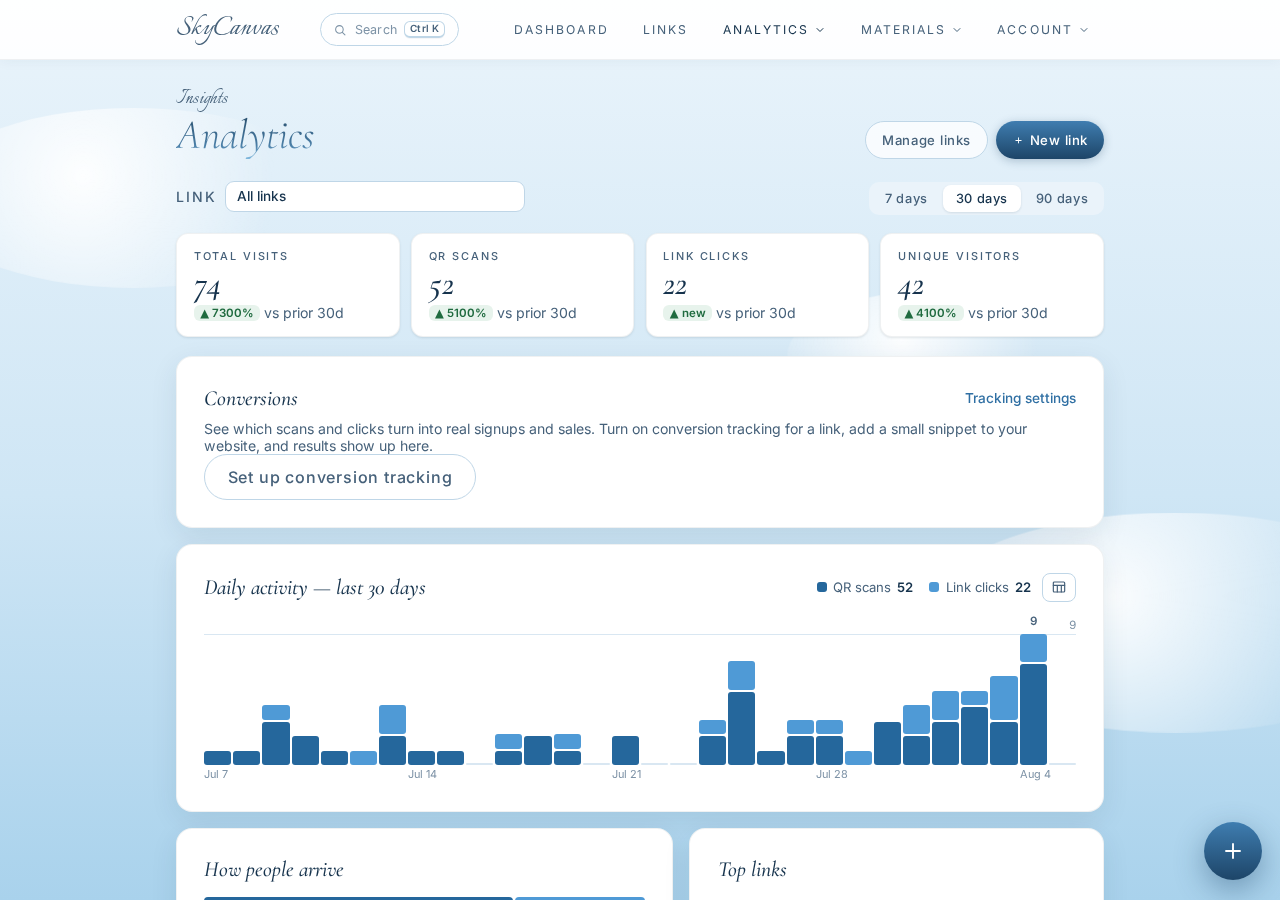Open the Links menu item

coord(665,30)
